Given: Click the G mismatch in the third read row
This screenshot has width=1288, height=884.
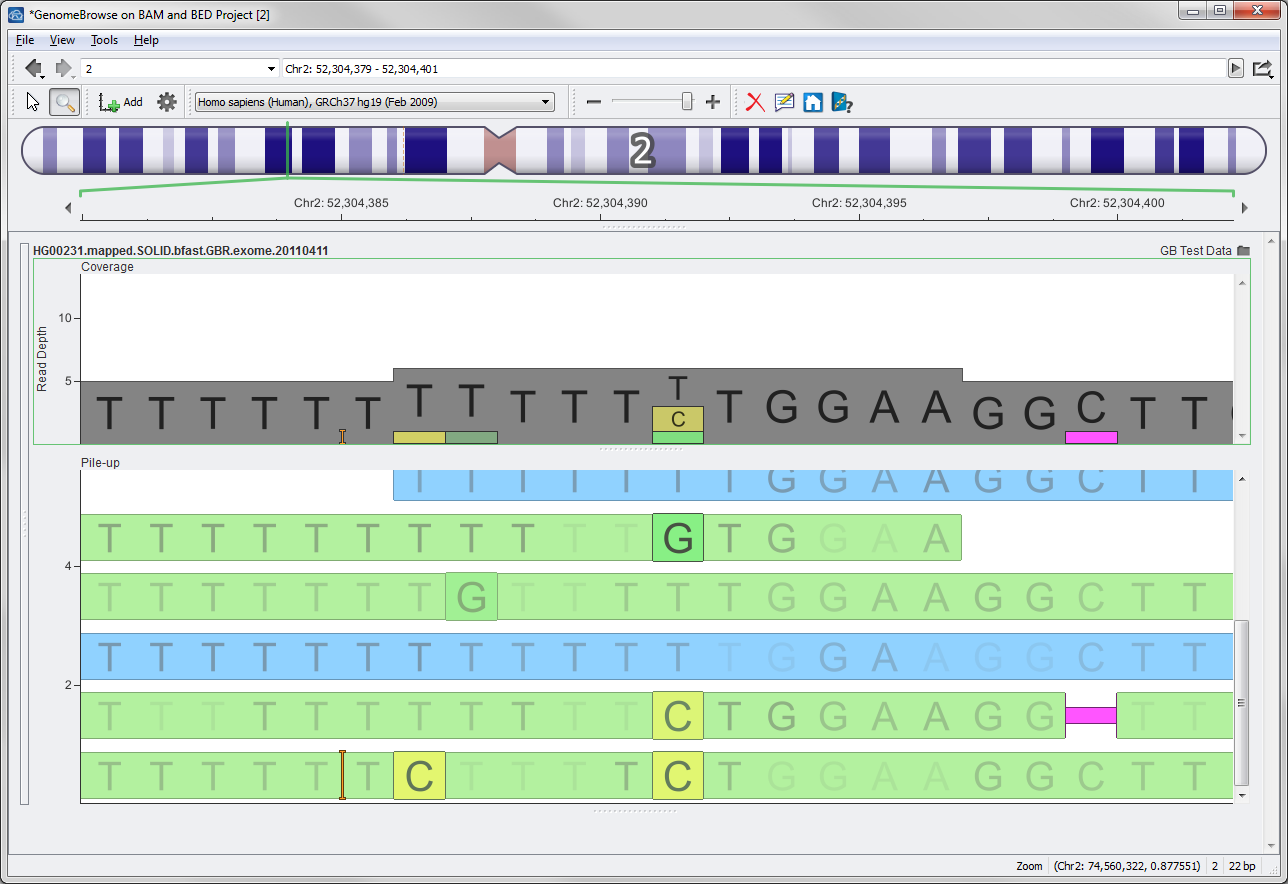Looking at the screenshot, I should click(x=471, y=596).
